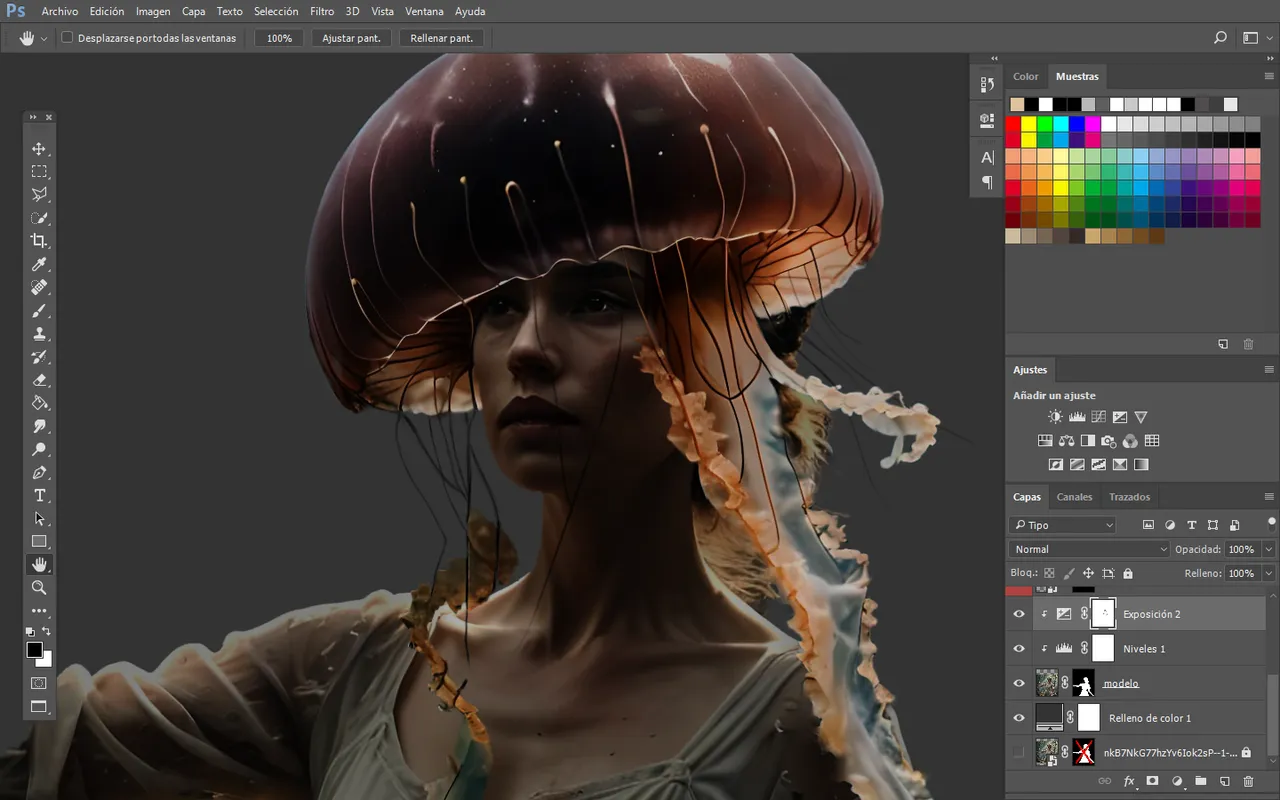Add a Levels adjustment from Ajustes
This screenshot has width=1280, height=800.
click(1077, 417)
